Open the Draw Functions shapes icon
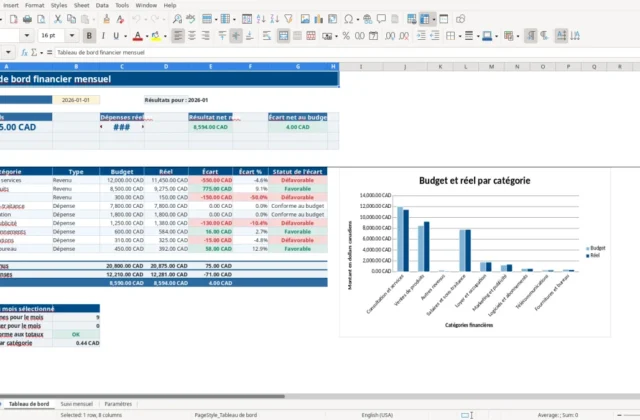This screenshot has width=640, height=420. pos(460,19)
